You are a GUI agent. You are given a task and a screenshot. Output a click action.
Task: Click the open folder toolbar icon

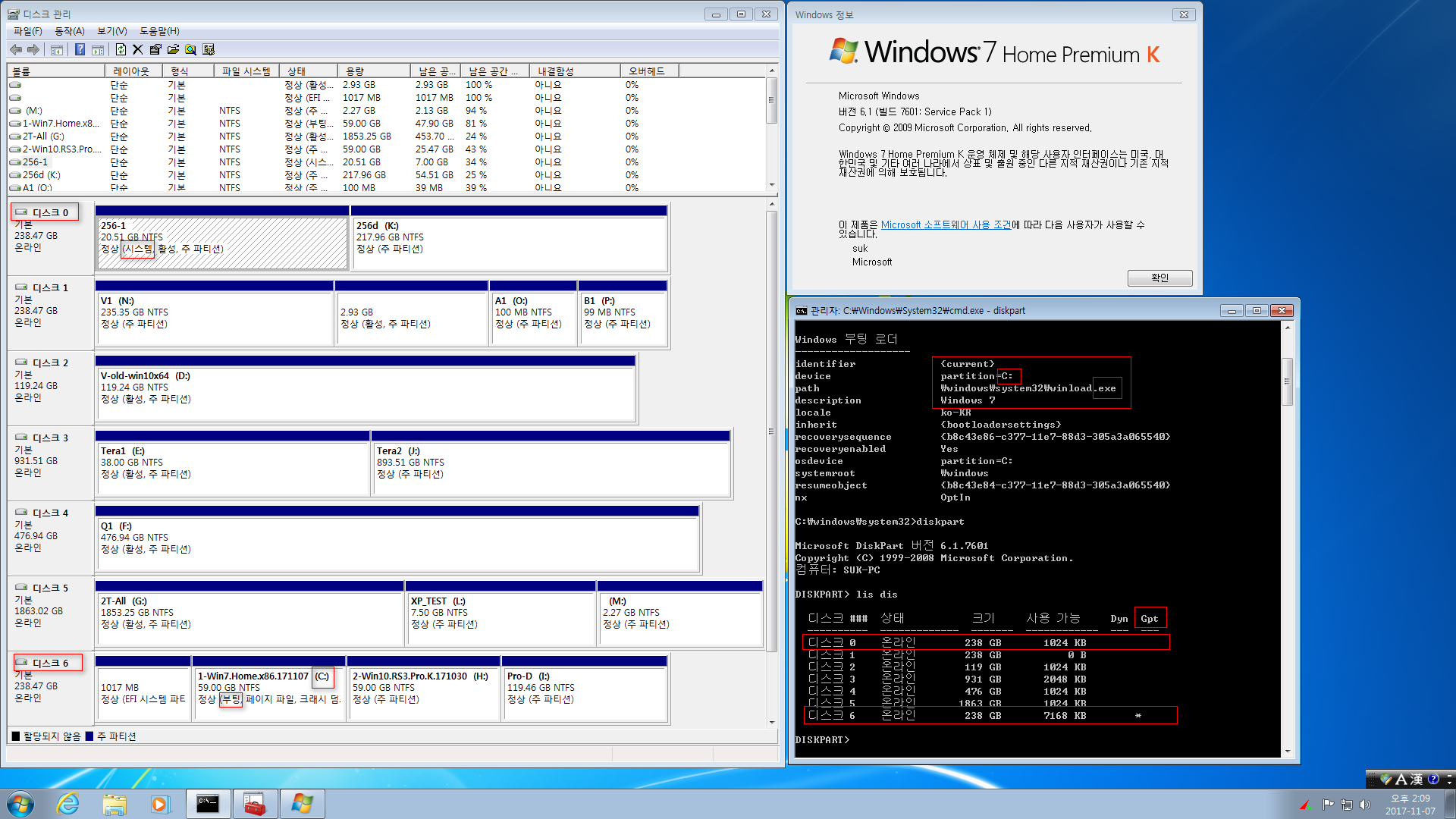click(x=173, y=49)
